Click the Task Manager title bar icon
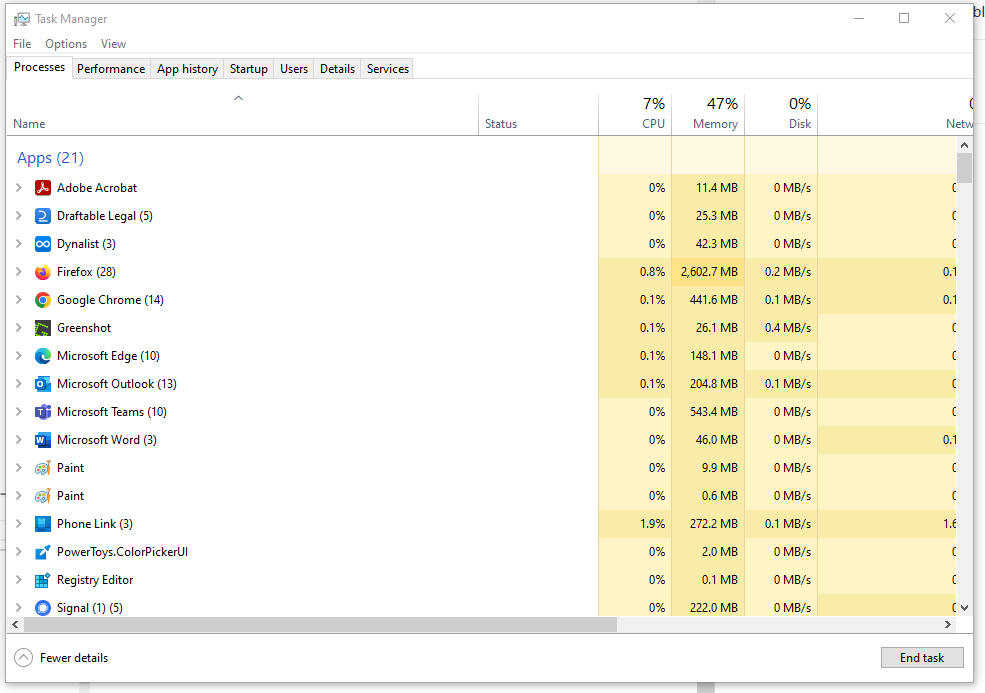Screen dimensions: 985x693 [21, 19]
